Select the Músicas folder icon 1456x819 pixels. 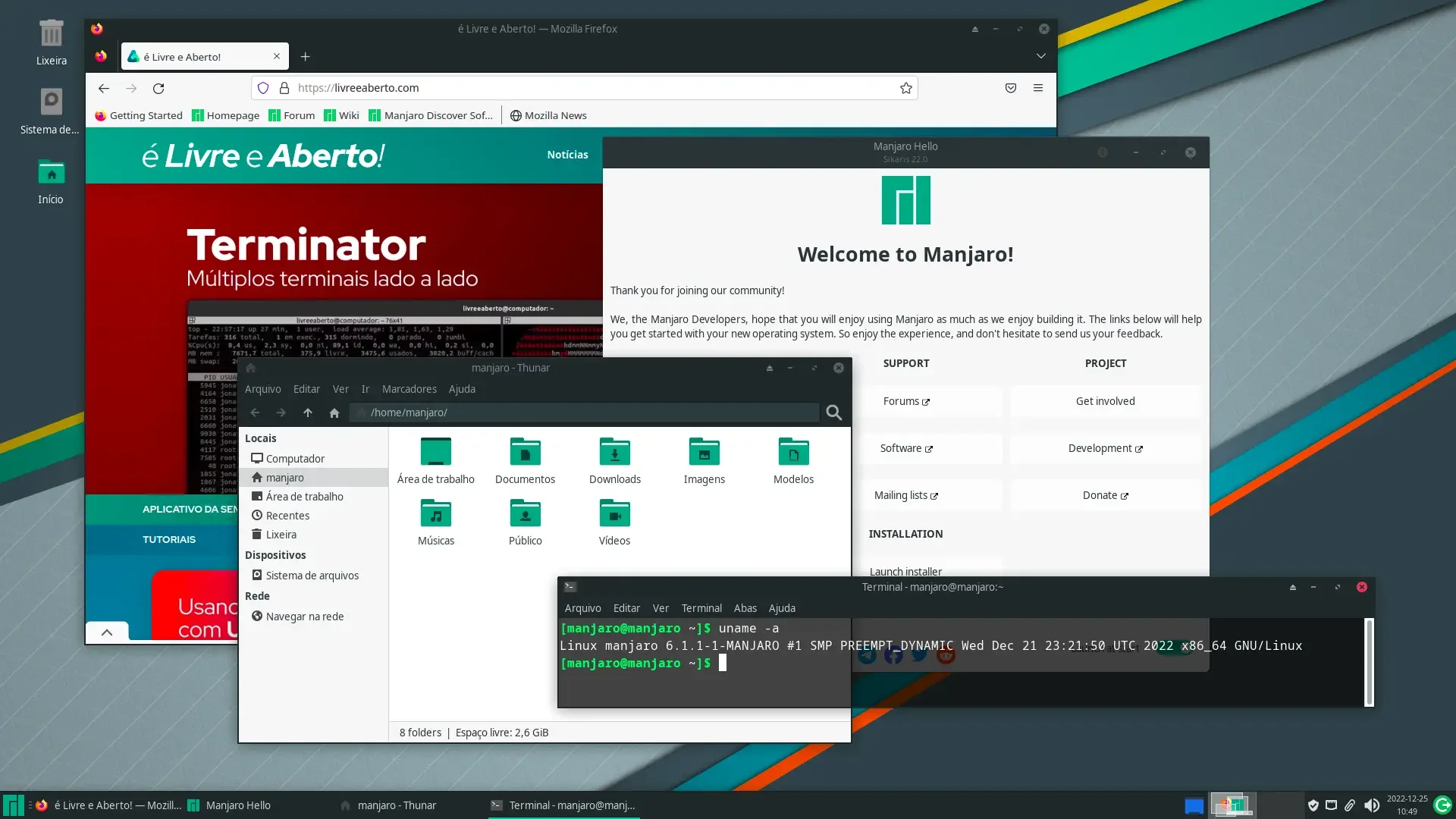pyautogui.click(x=435, y=522)
